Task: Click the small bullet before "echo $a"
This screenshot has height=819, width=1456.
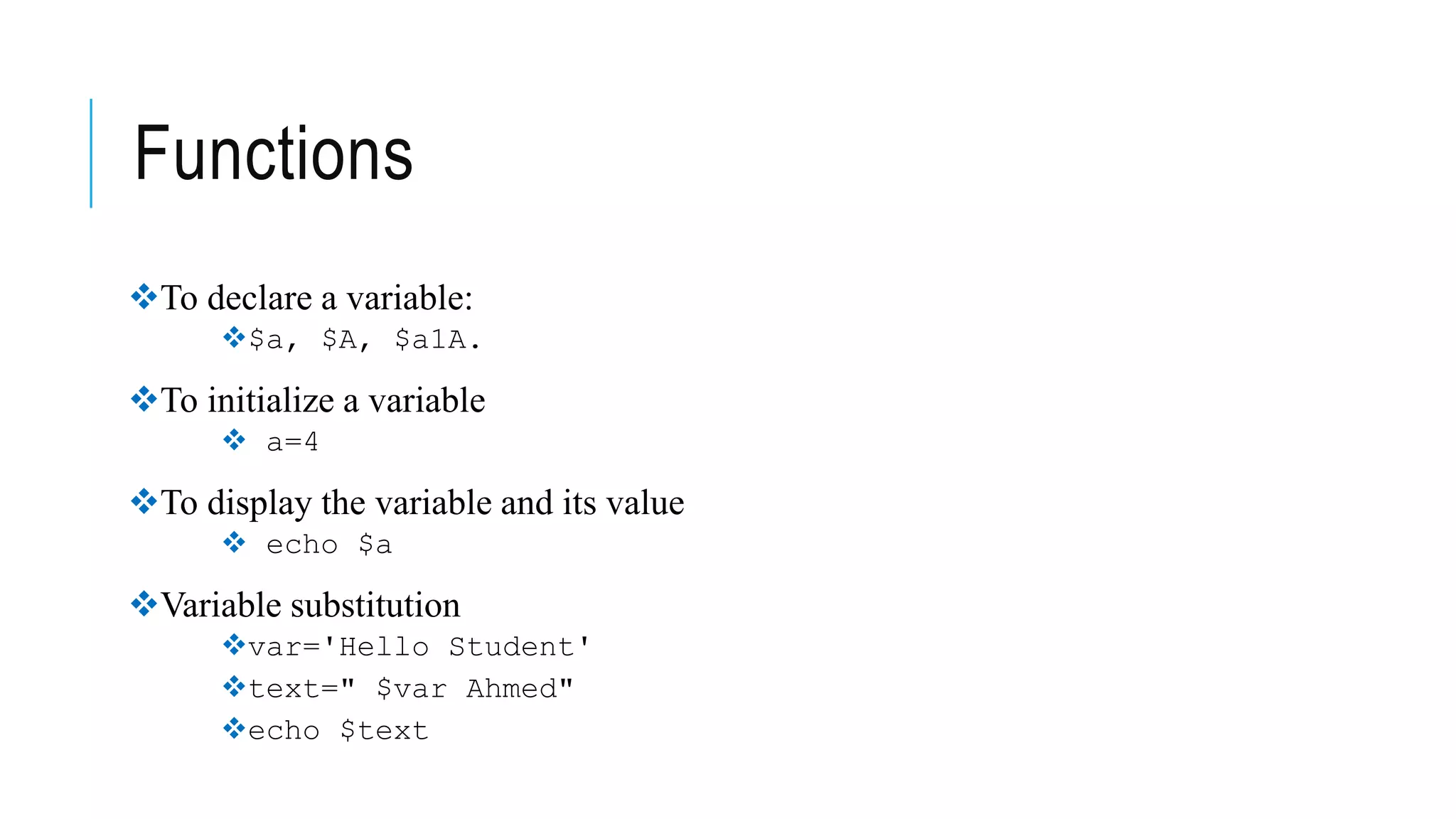Action: click(x=233, y=542)
